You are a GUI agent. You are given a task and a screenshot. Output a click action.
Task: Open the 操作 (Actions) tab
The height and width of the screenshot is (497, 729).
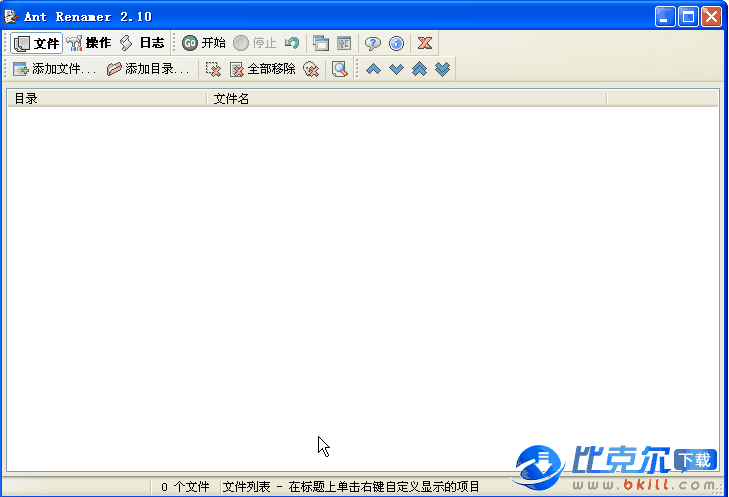[x=89, y=43]
